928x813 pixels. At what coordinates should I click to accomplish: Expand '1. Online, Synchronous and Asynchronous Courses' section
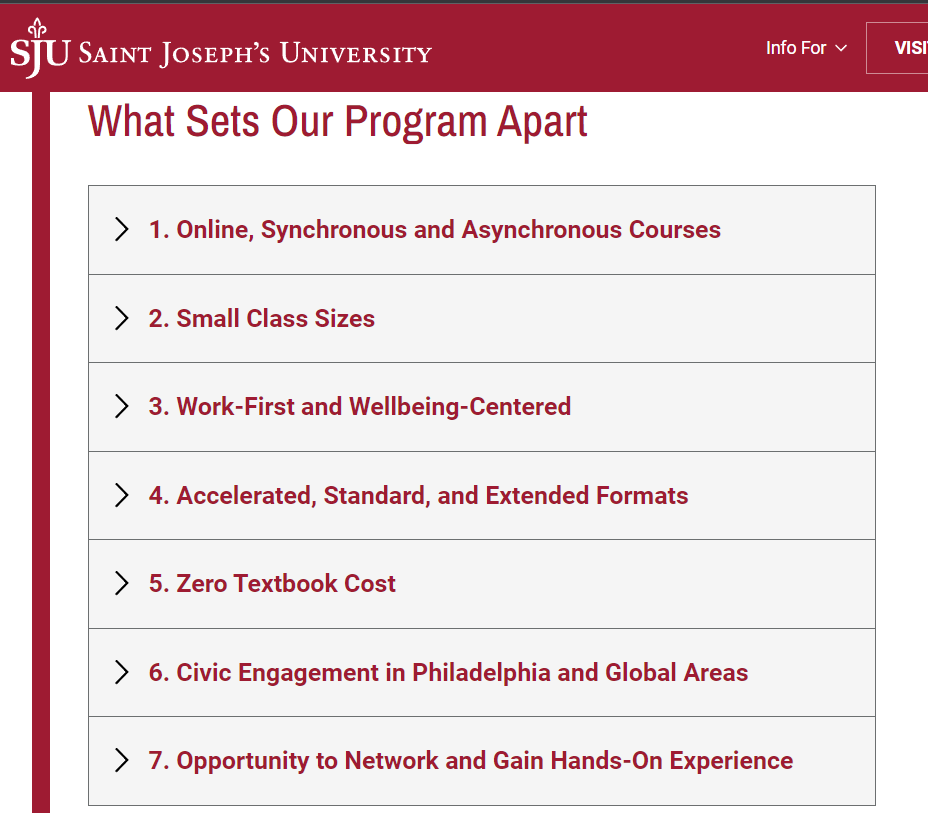coord(482,230)
